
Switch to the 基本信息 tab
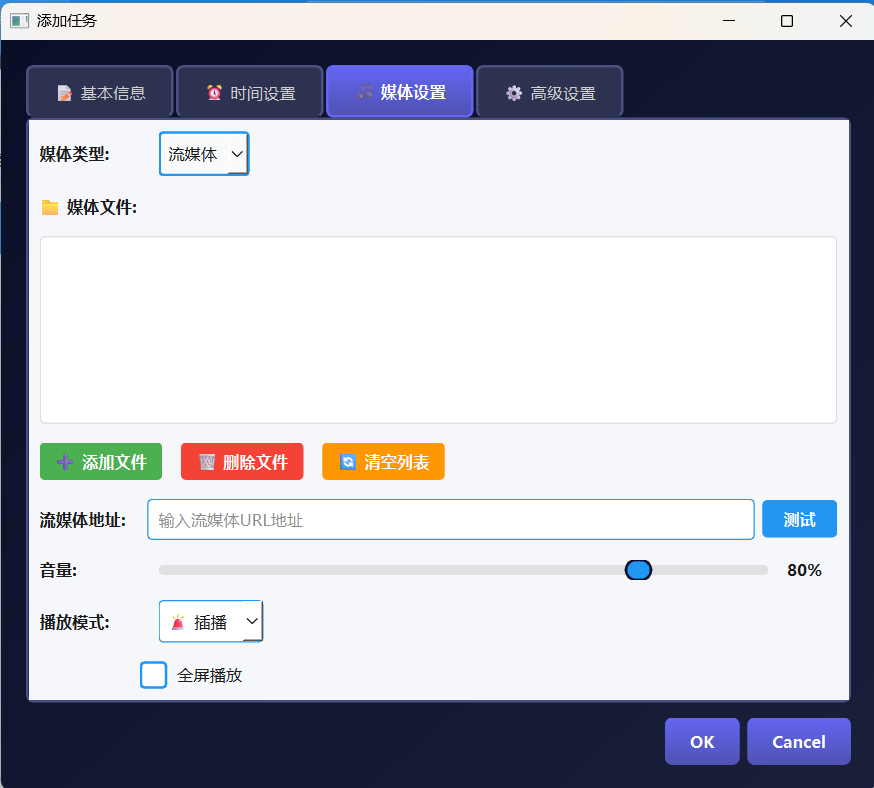pyautogui.click(x=99, y=91)
